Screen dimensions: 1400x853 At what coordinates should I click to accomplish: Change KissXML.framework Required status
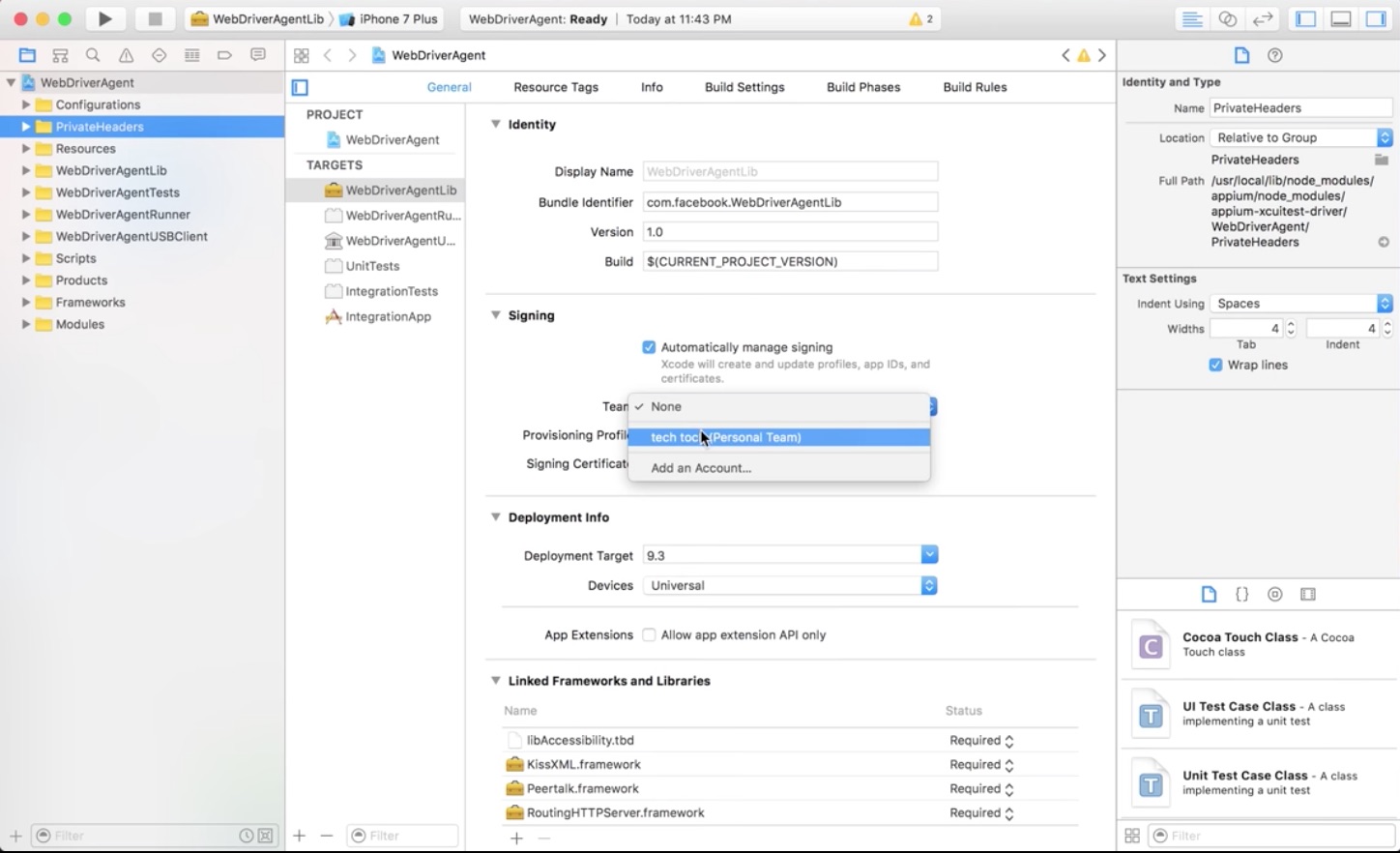(981, 765)
